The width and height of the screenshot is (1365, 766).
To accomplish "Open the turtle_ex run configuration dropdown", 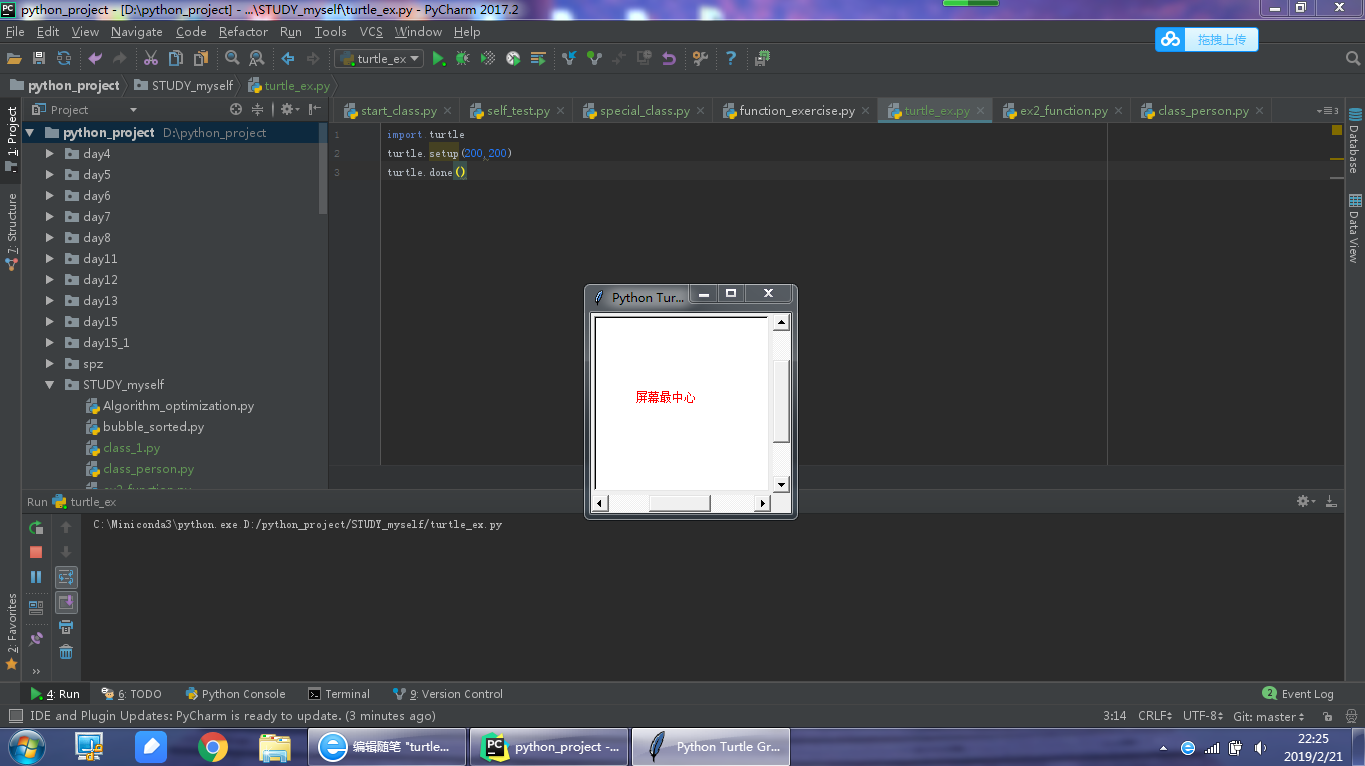I will click(x=379, y=59).
